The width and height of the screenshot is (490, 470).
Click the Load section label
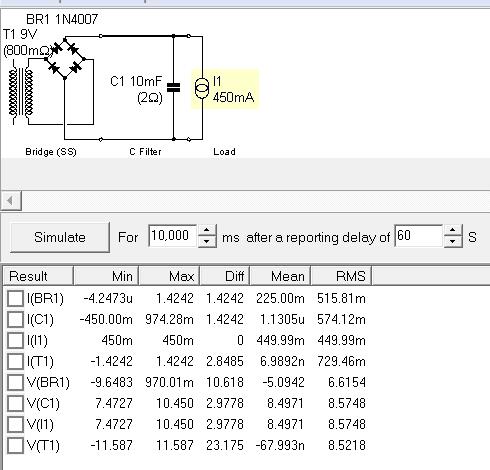(x=224, y=152)
